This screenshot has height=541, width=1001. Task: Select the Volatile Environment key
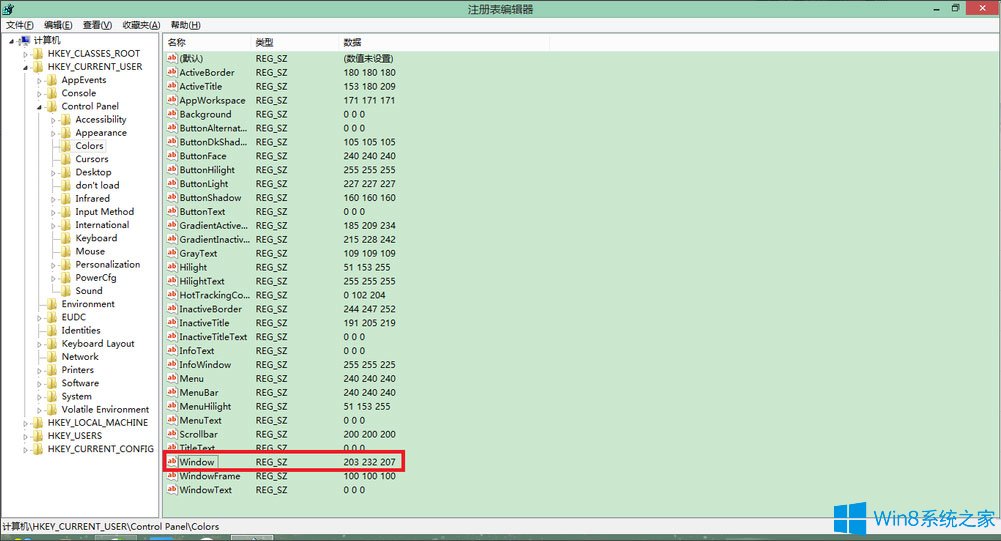(x=105, y=409)
